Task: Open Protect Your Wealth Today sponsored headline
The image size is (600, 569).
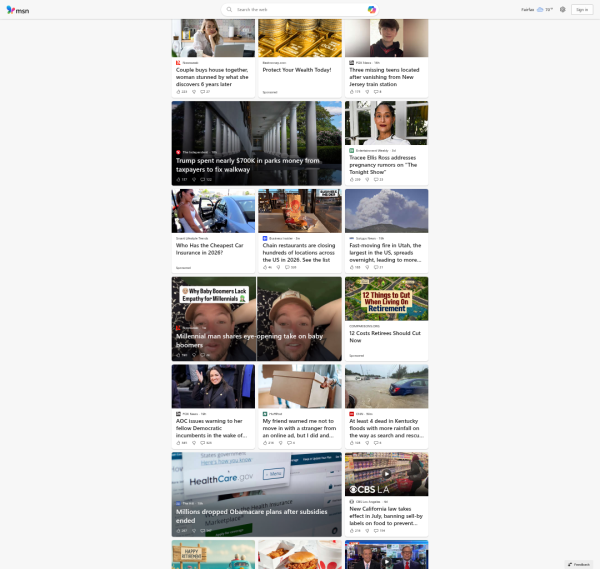Action: pyautogui.click(x=297, y=70)
